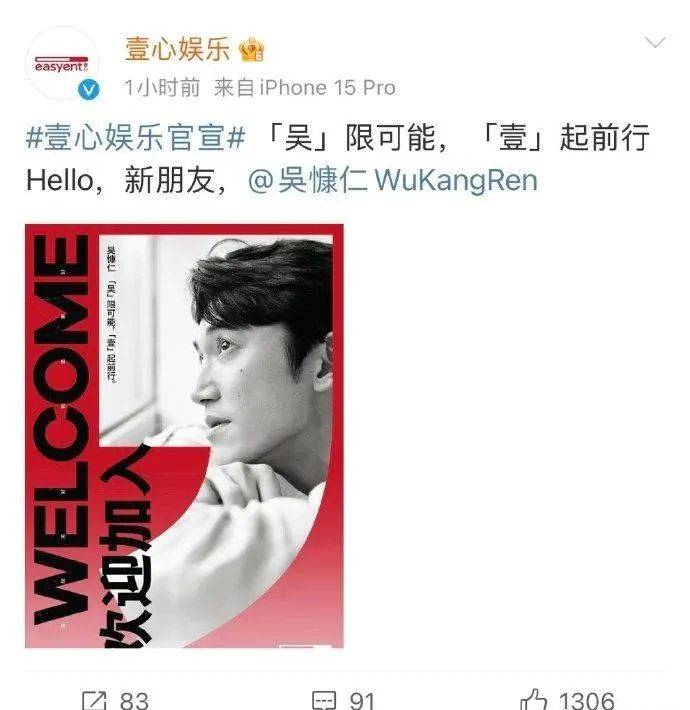
Task: Tap the repost count 83
Action: [x=134, y=700]
